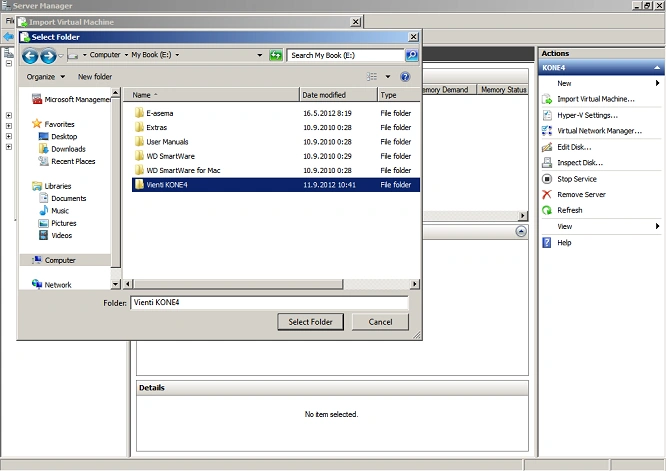Select Computer in navigation pane
The width and height of the screenshot is (666, 471).
pos(65,260)
